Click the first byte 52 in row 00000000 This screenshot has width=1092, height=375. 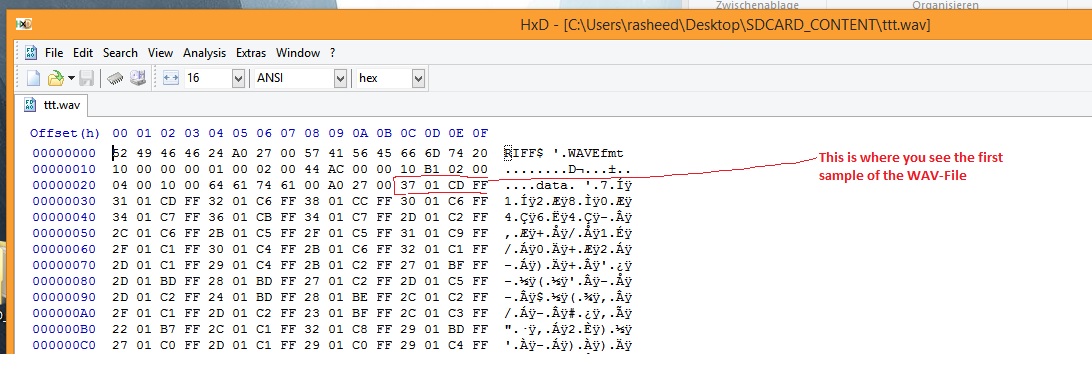[x=120, y=153]
